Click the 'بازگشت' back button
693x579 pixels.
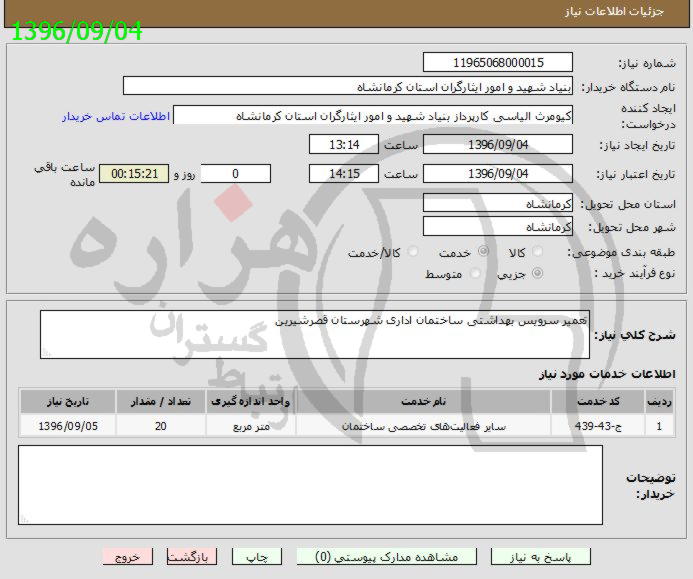click(x=192, y=557)
